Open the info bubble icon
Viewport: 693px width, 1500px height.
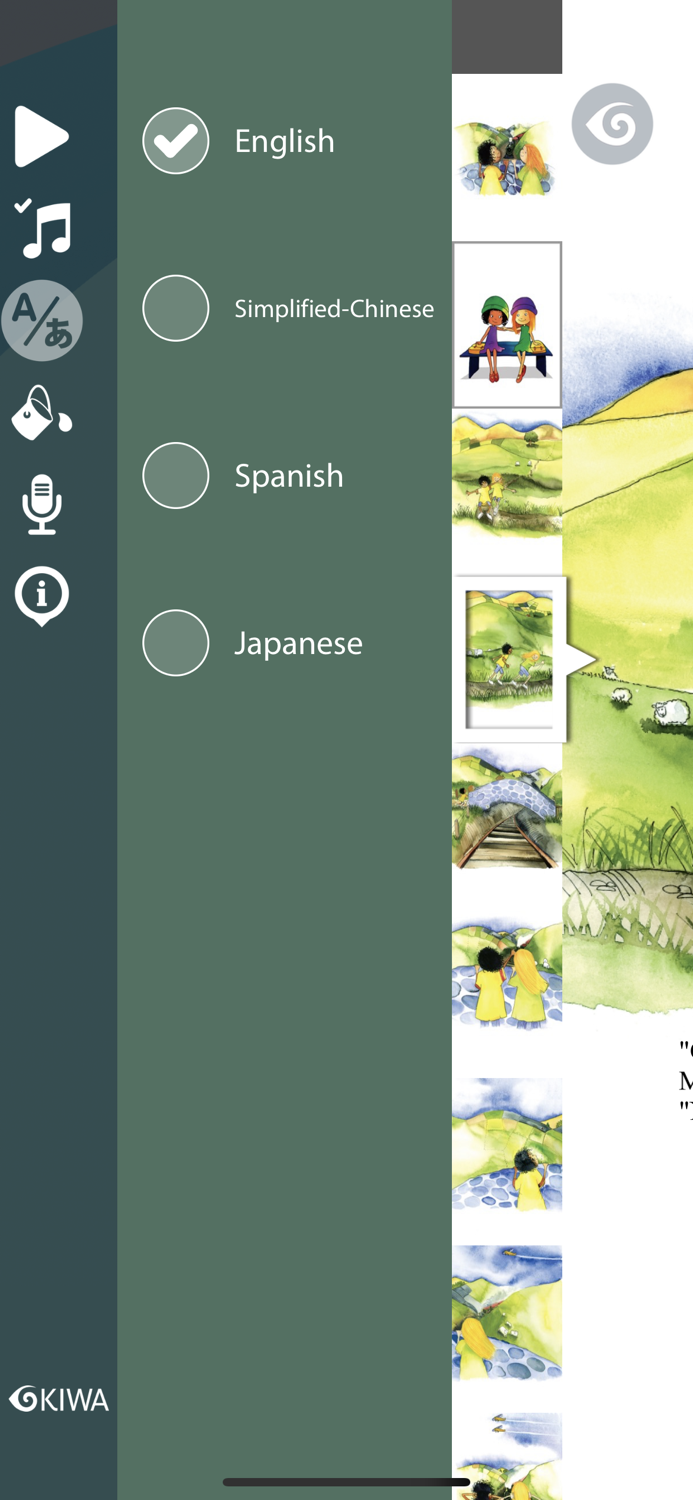pyautogui.click(x=42, y=597)
